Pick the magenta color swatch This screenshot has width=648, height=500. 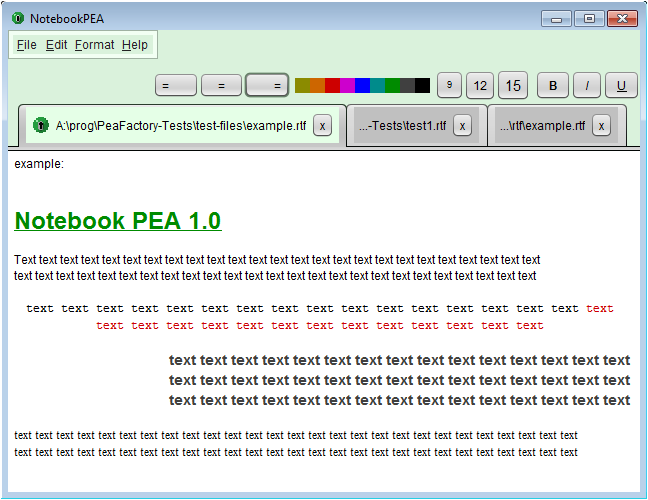coord(347,86)
